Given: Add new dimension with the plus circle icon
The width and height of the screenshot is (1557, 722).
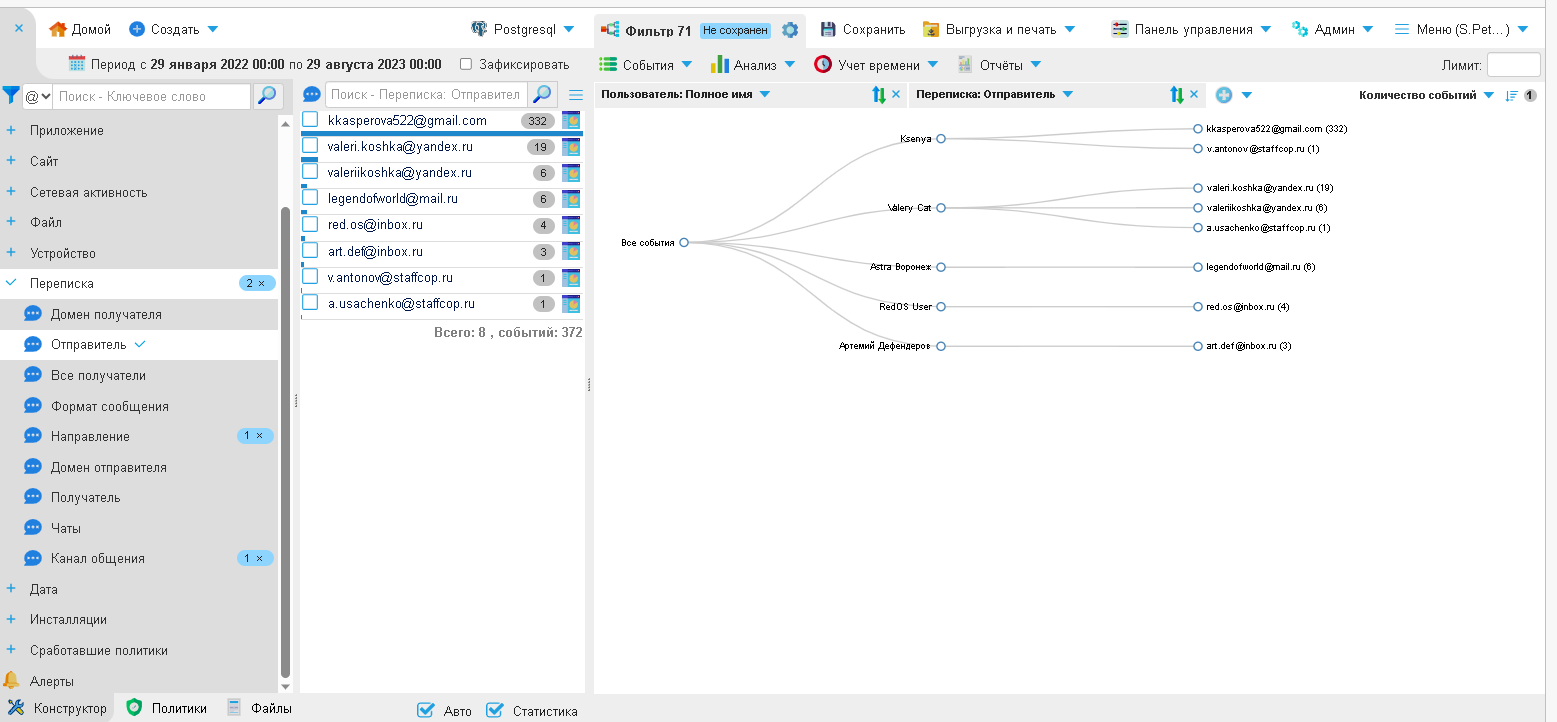Looking at the screenshot, I should click(x=1223, y=95).
